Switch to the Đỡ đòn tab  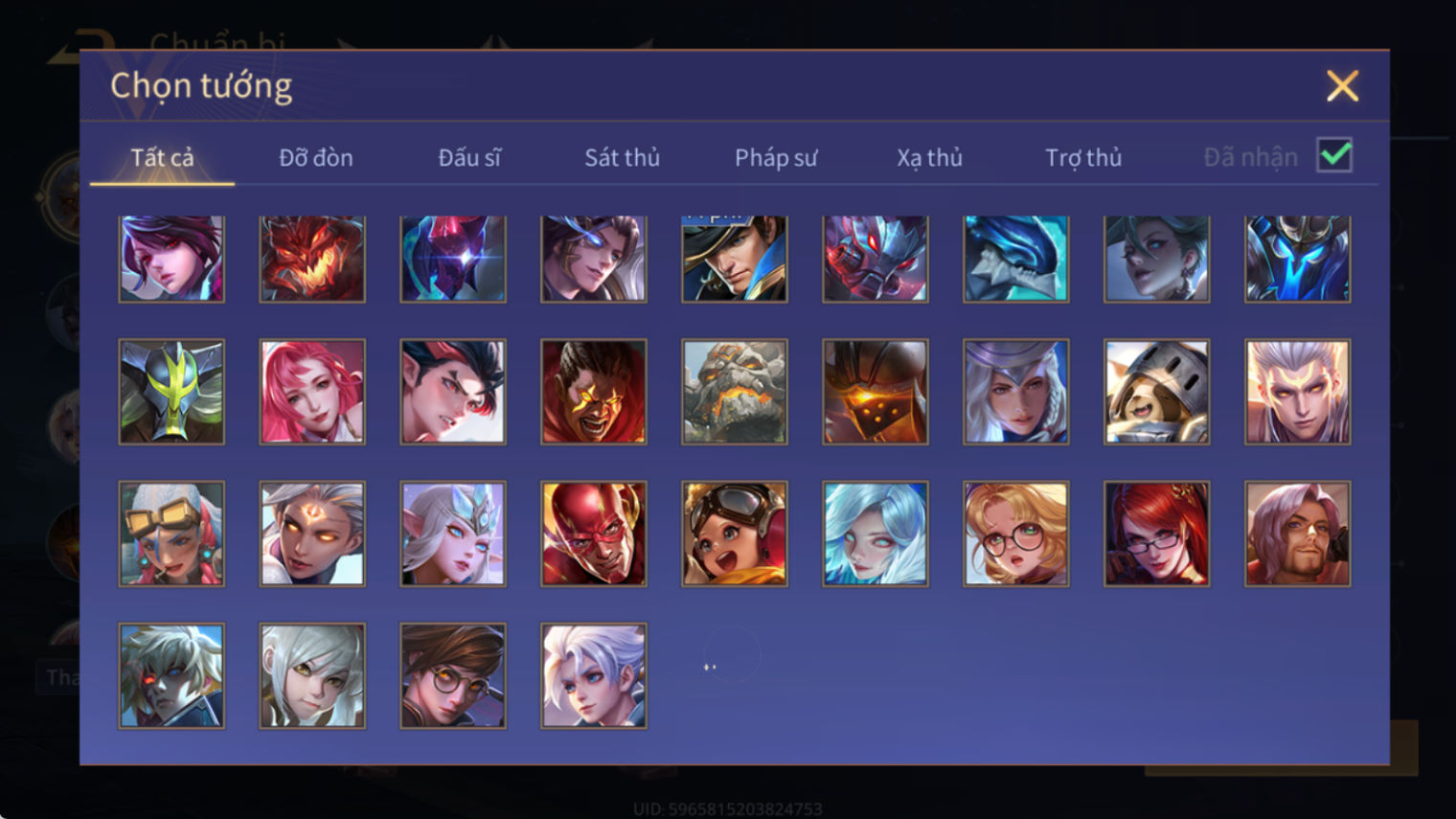pos(316,157)
